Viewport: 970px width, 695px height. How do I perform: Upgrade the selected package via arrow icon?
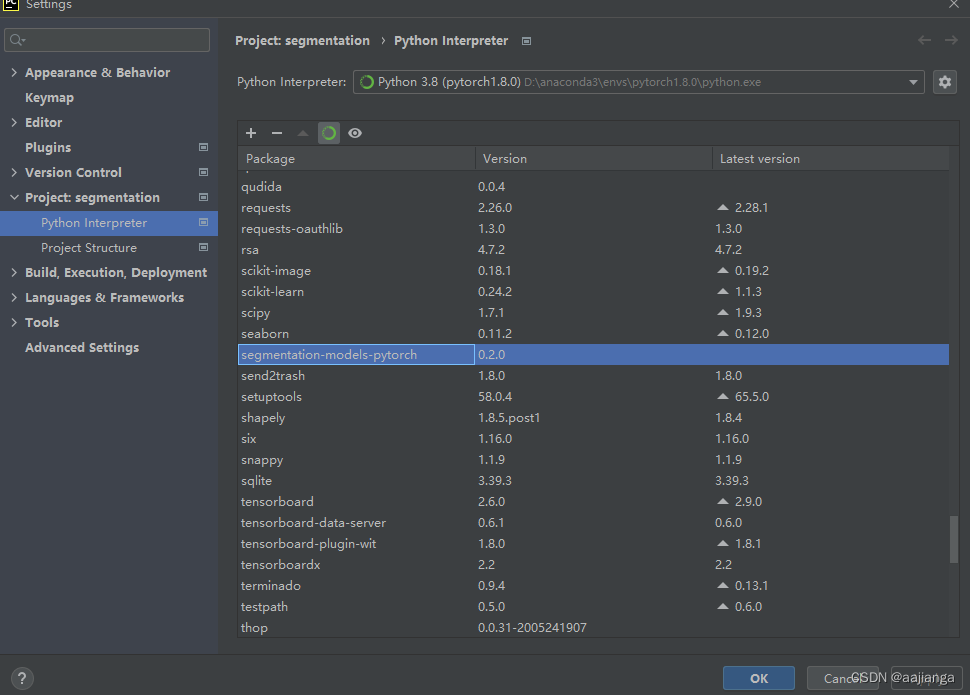[302, 132]
